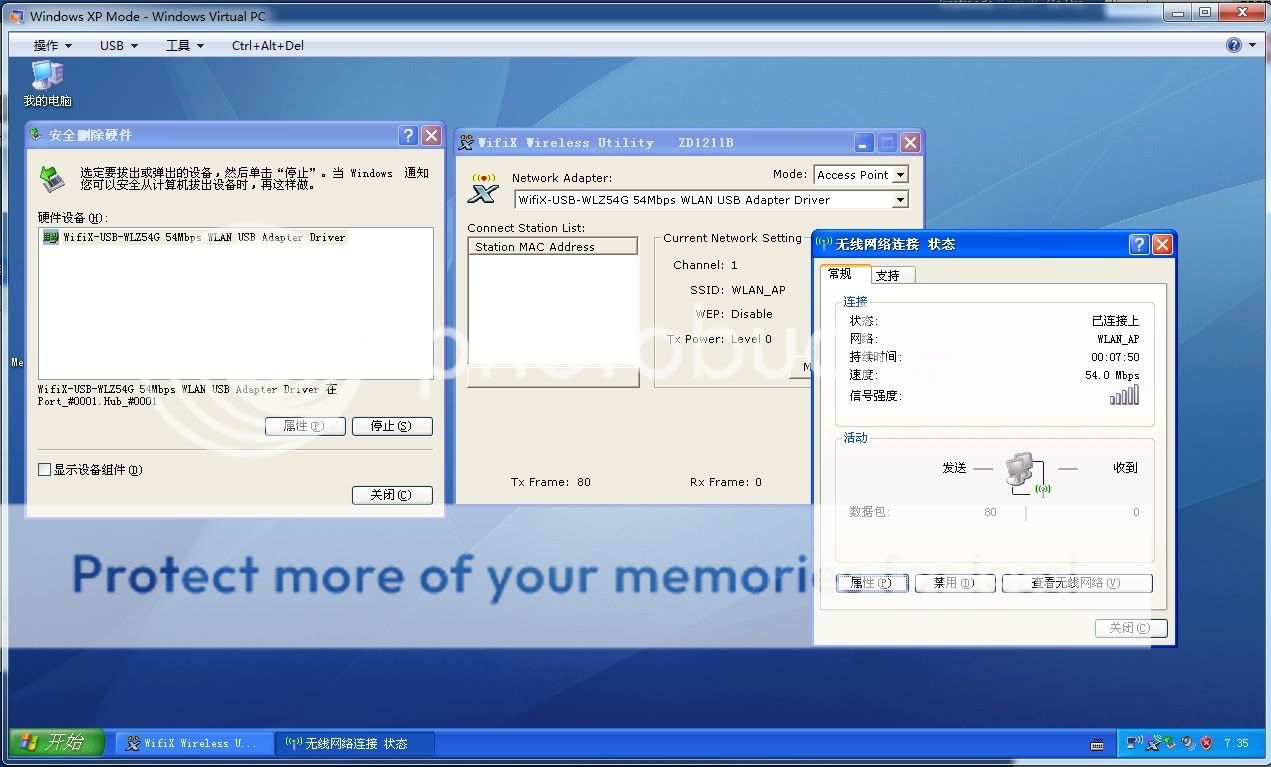Click the taskbar clock showing 7:35
The height and width of the screenshot is (767, 1271).
tap(1237, 743)
